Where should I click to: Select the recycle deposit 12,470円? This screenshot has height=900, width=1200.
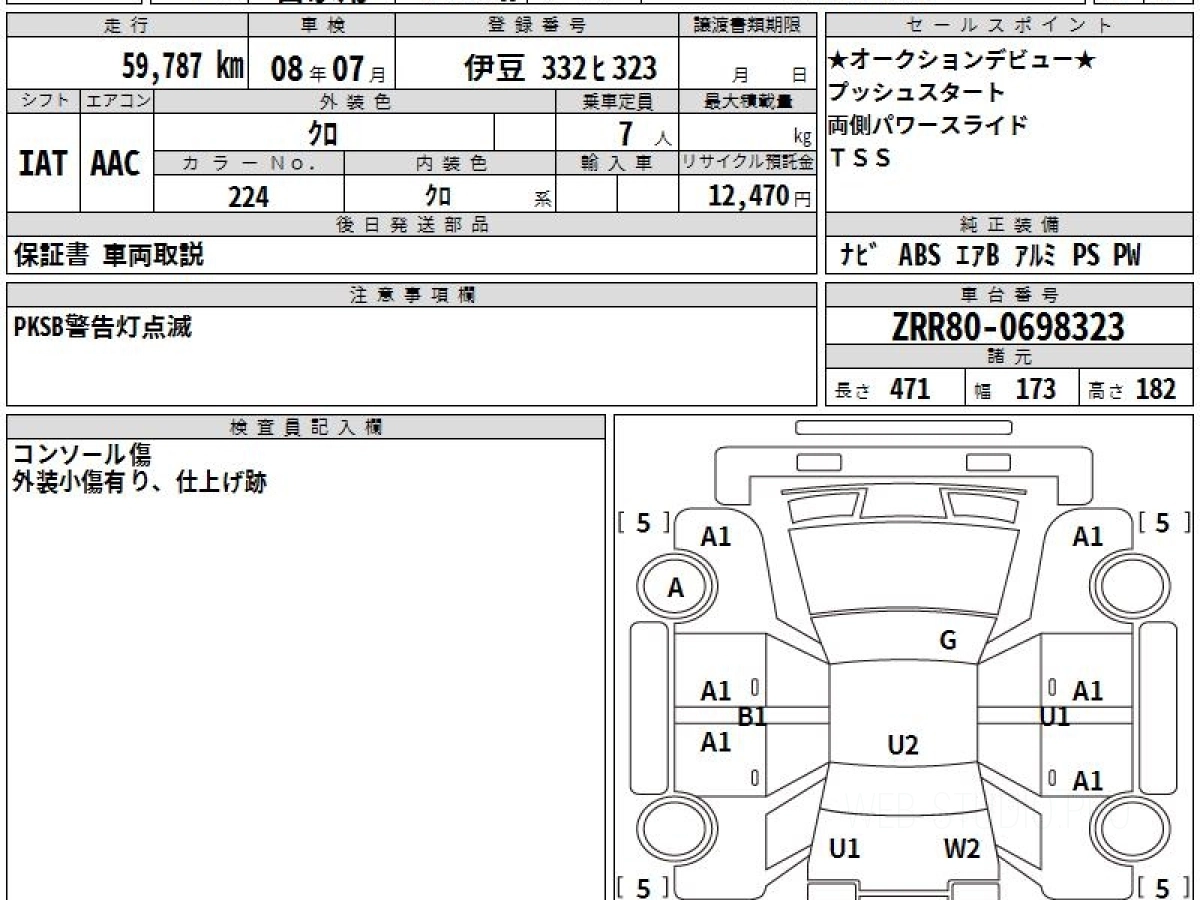click(x=759, y=196)
